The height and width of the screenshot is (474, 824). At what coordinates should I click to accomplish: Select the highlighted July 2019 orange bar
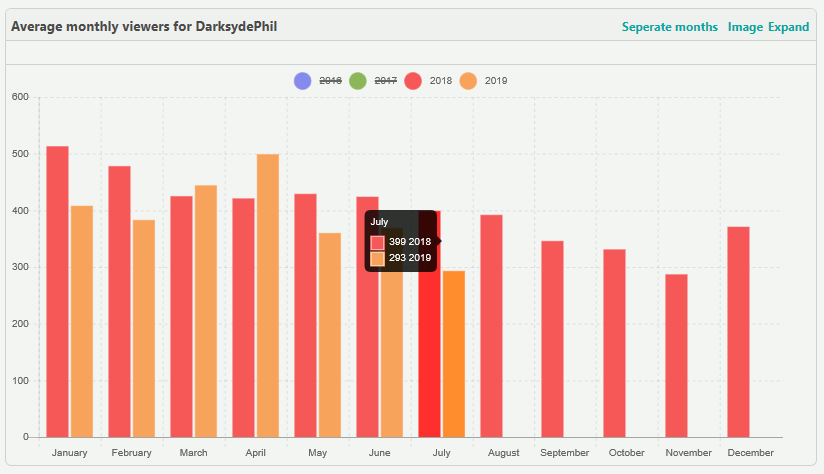tap(454, 354)
